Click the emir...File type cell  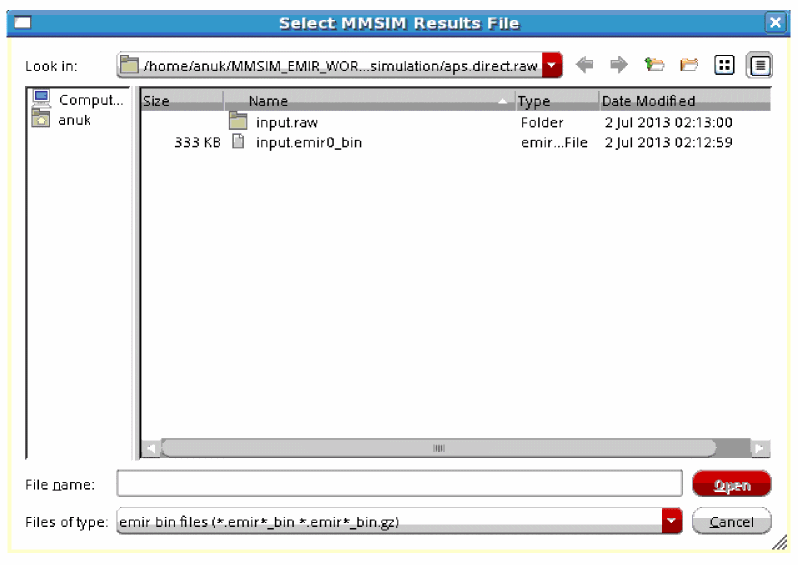tap(554, 143)
